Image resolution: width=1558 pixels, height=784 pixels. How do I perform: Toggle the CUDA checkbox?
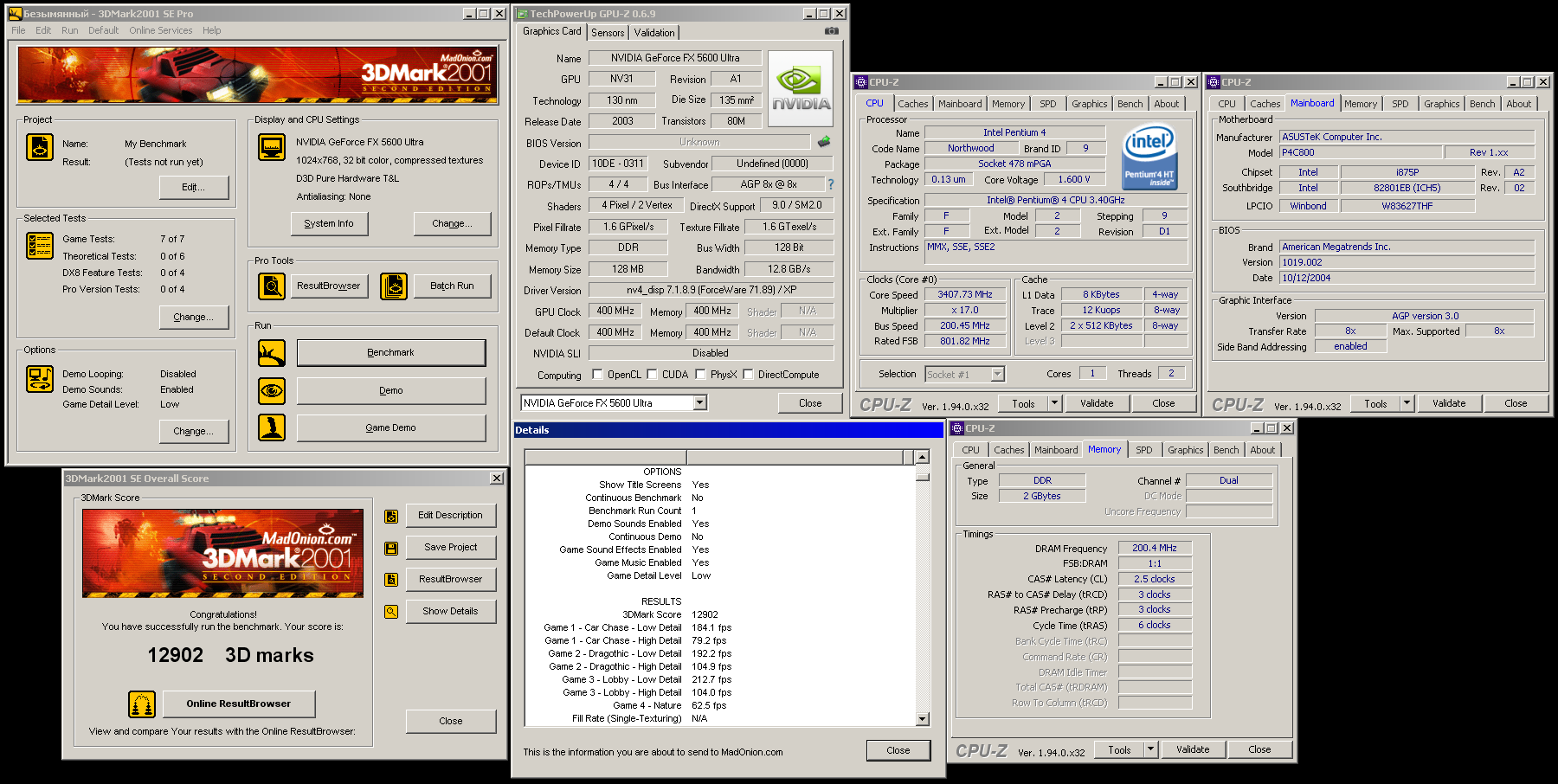[x=652, y=375]
